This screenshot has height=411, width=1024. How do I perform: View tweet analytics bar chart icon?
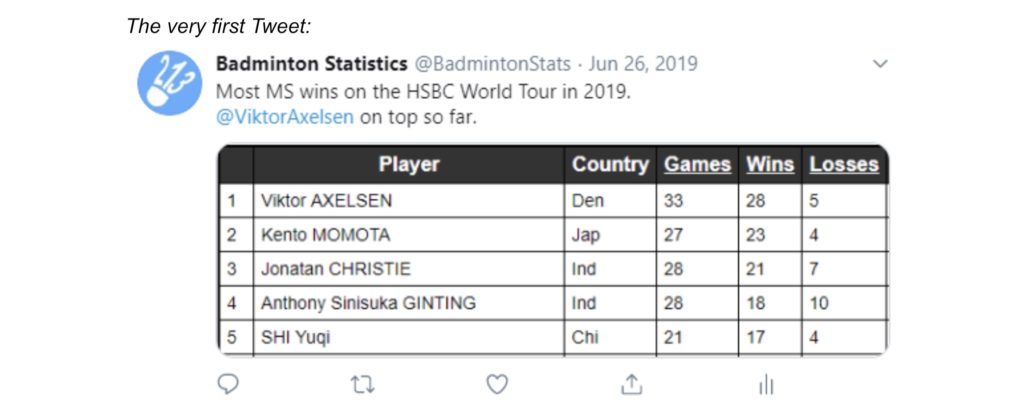(766, 385)
